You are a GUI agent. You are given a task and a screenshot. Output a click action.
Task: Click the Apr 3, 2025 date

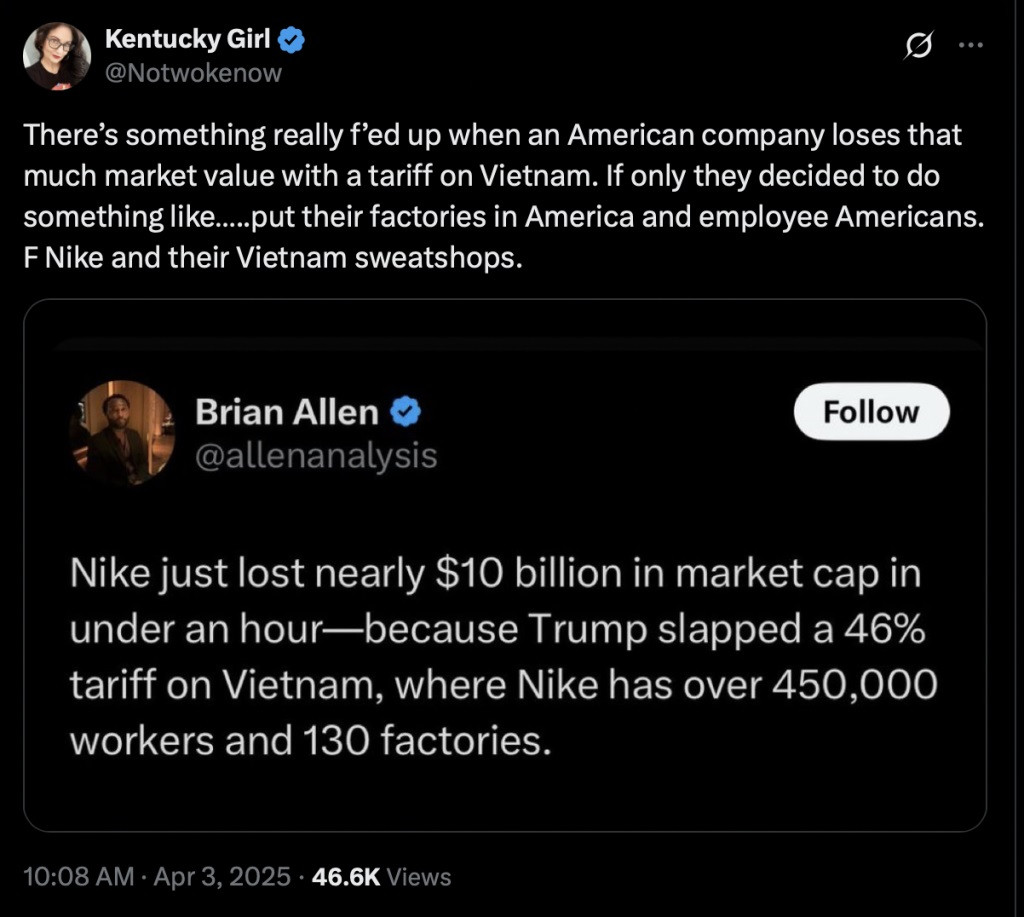pos(218,877)
